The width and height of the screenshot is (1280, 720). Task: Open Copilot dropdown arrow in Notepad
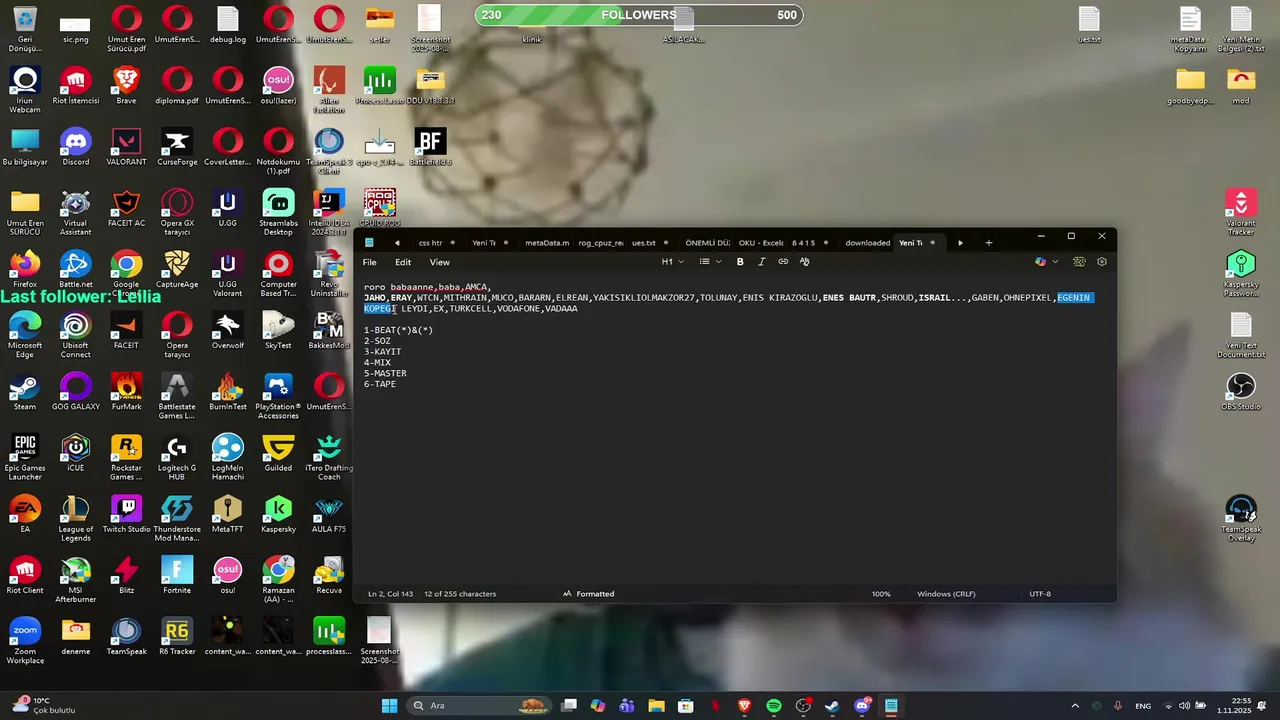coord(1054,262)
